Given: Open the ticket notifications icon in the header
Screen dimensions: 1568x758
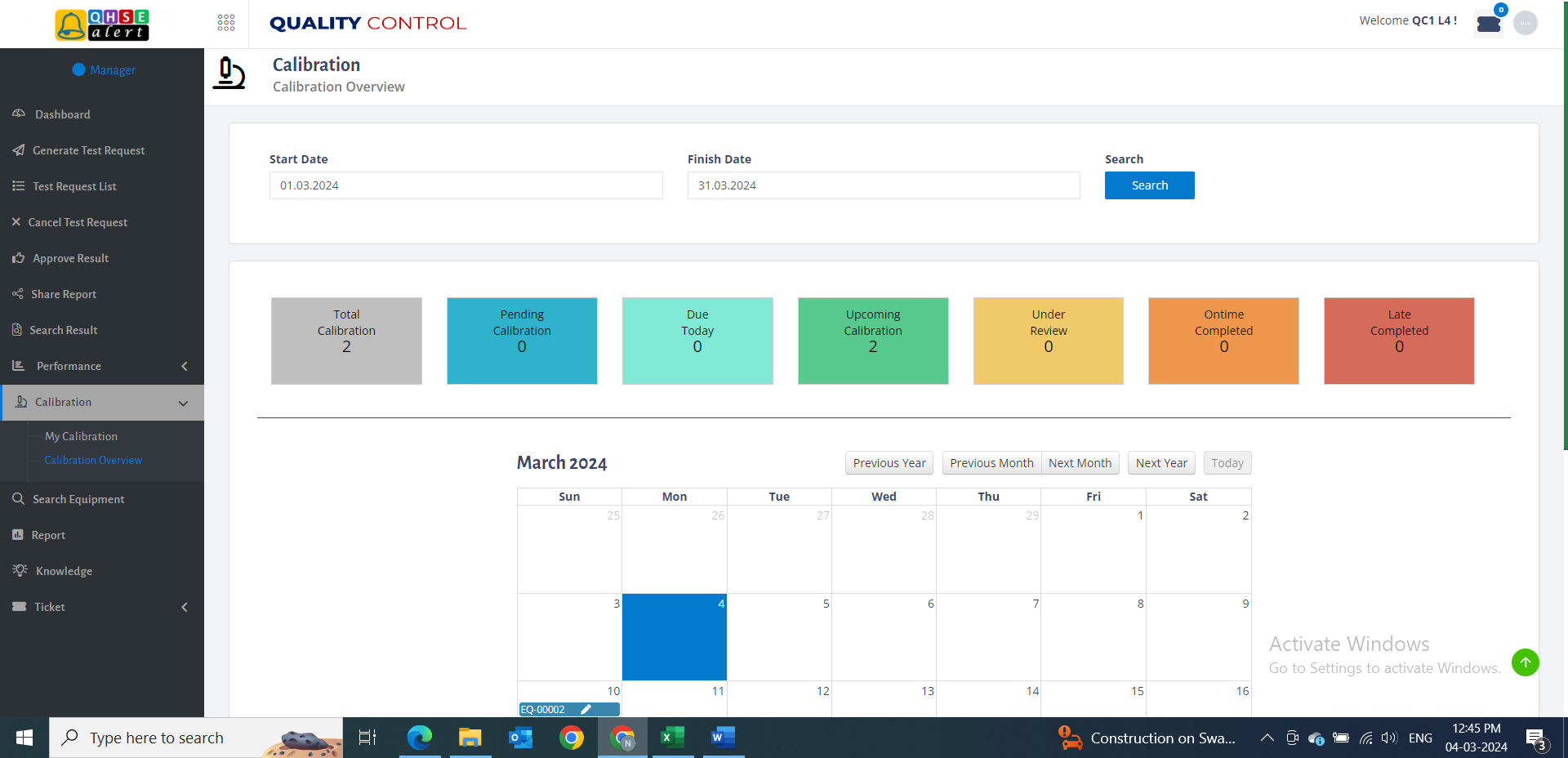Looking at the screenshot, I should [x=1488, y=24].
